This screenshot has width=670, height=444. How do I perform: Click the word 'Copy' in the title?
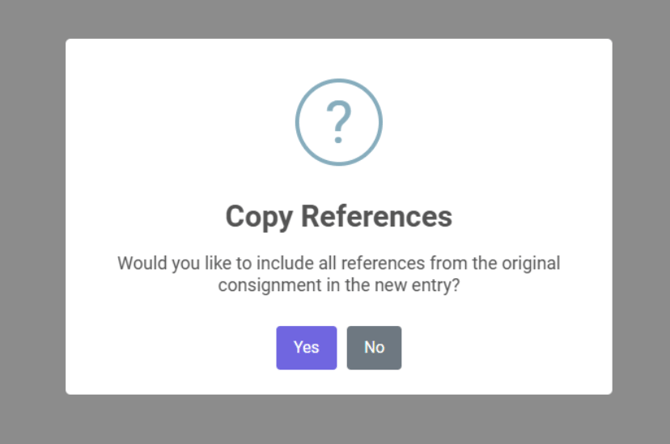click(259, 216)
